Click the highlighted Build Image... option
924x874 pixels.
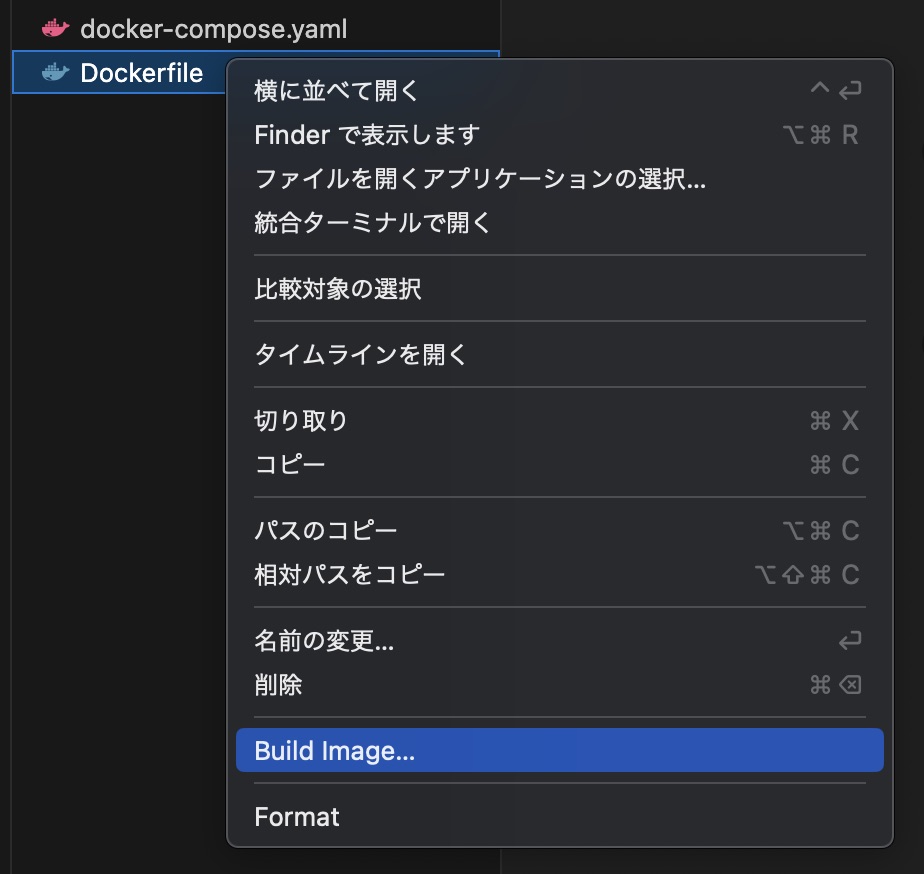[335, 751]
